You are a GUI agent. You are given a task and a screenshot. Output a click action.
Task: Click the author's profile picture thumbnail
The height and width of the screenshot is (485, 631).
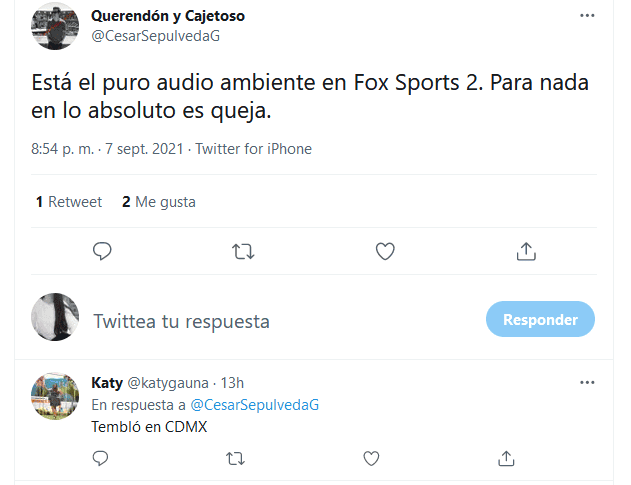pyautogui.click(x=55, y=27)
